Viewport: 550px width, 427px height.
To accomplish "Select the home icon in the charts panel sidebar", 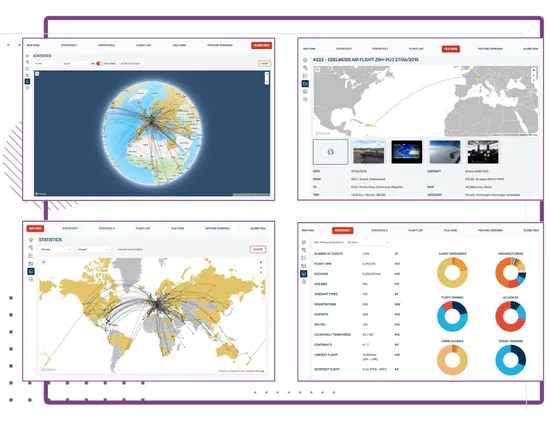I will pos(304,242).
